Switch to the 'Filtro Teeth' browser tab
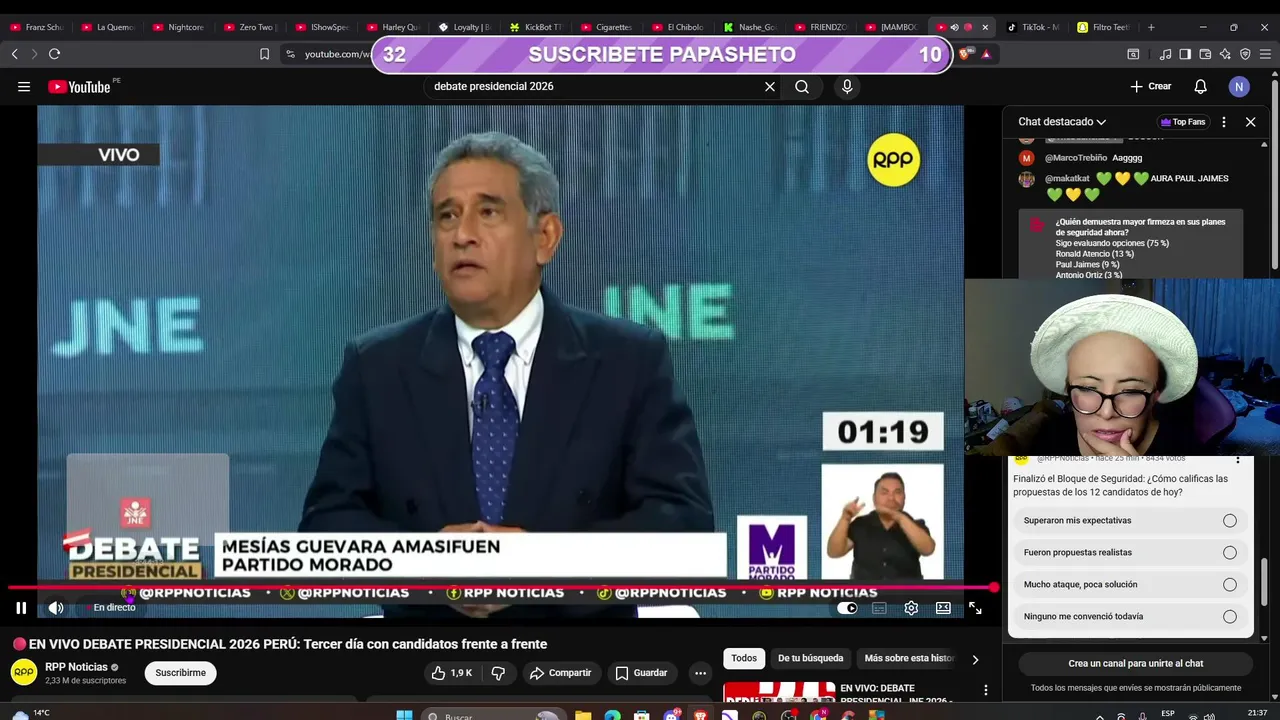 (1103, 27)
